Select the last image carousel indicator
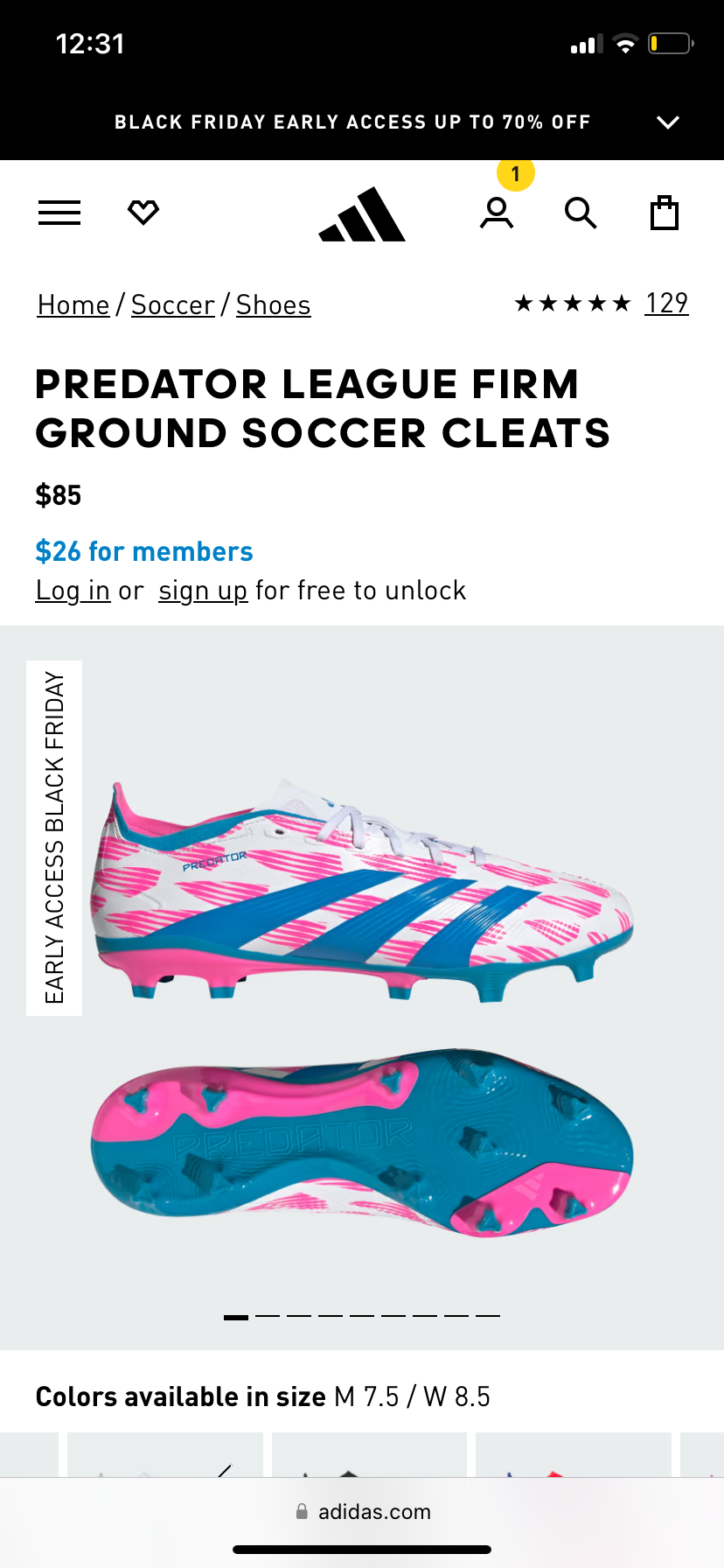724x1568 pixels. tap(488, 1316)
